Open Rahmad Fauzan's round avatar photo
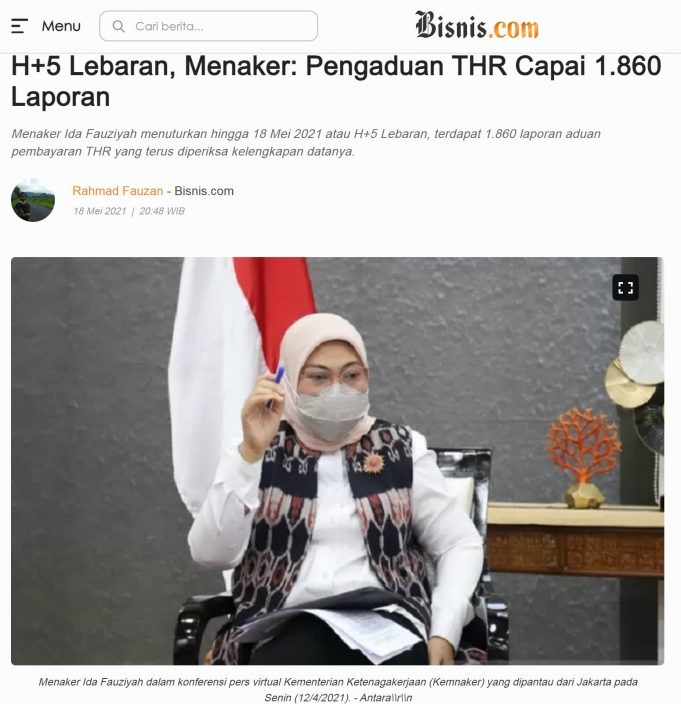 coord(33,200)
